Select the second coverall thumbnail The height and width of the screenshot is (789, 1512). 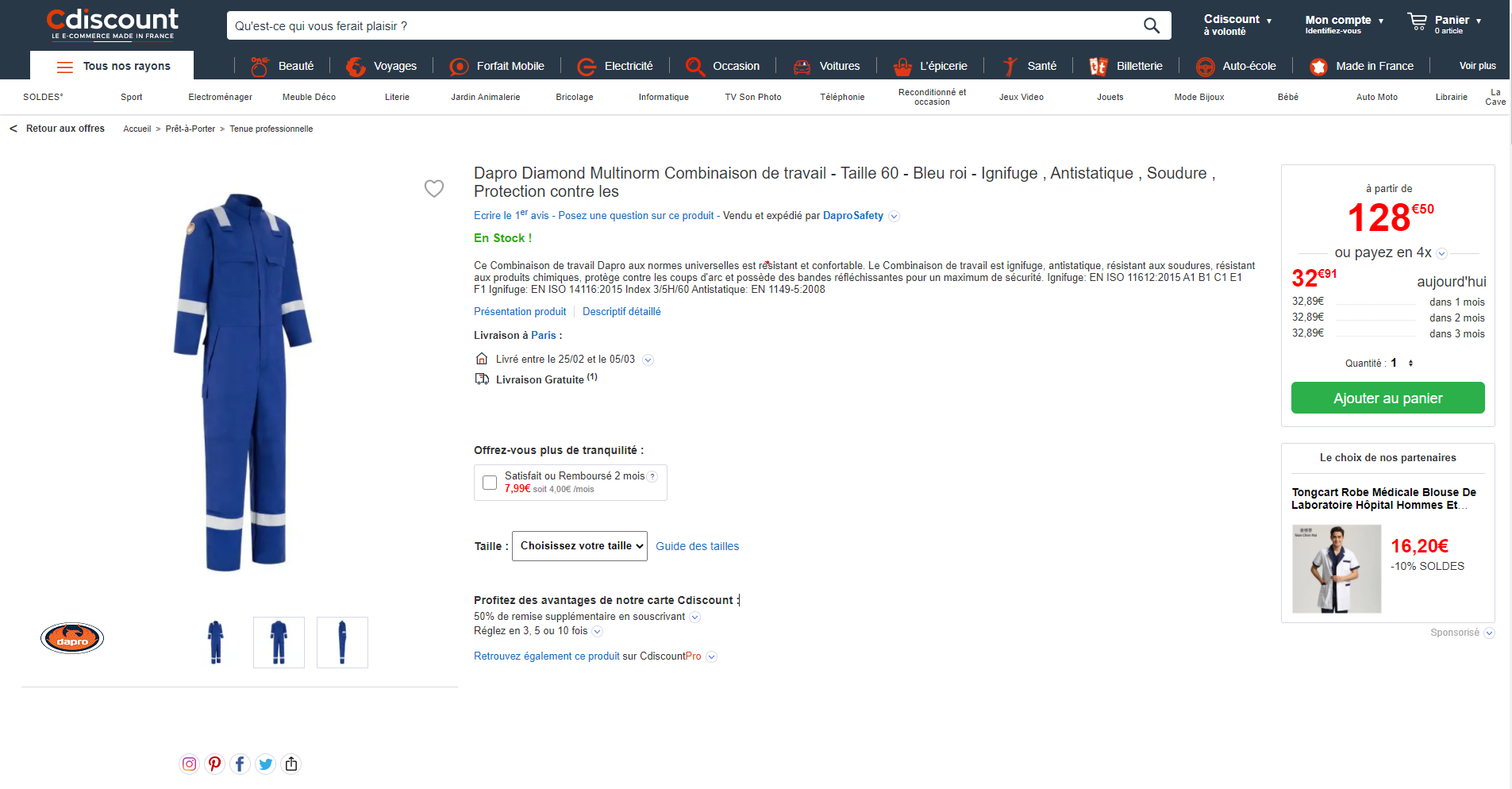coord(279,642)
